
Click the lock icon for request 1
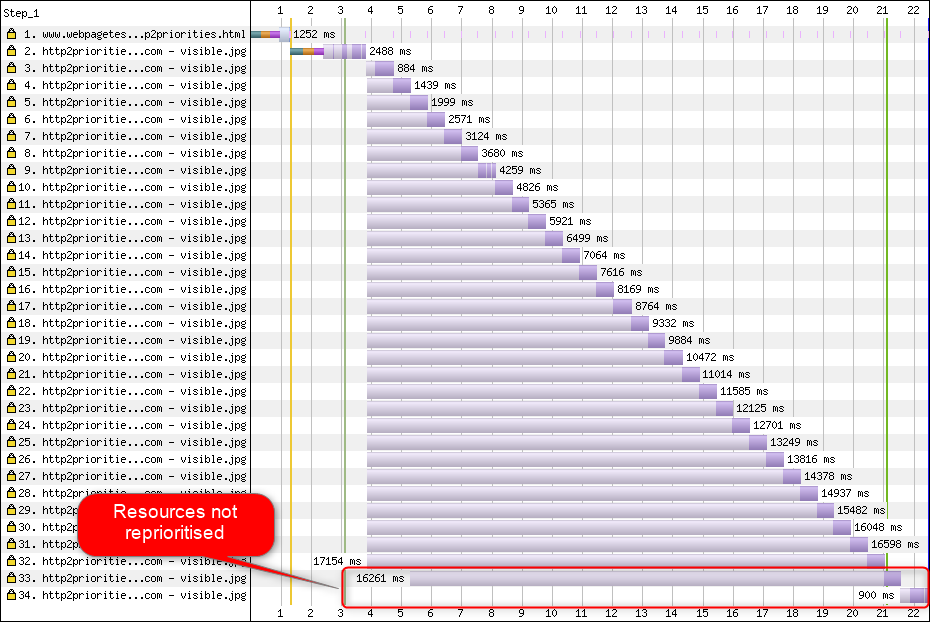click(x=11, y=34)
